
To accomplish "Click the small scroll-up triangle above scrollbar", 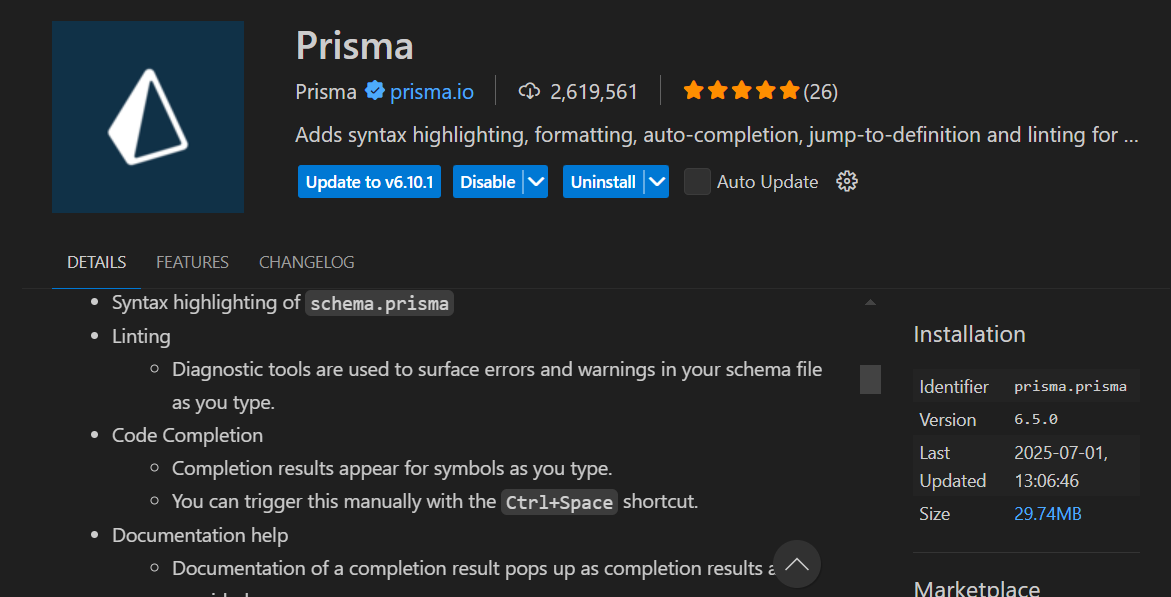I will point(870,303).
